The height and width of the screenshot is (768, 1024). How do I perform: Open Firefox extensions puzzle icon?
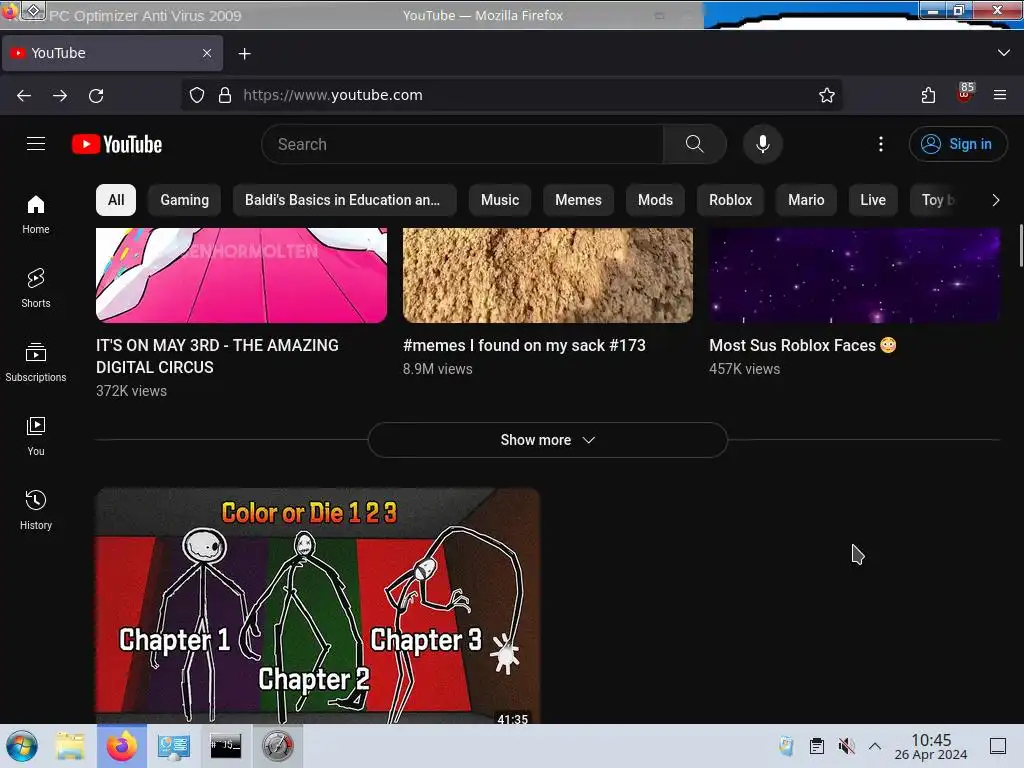[x=928, y=95]
